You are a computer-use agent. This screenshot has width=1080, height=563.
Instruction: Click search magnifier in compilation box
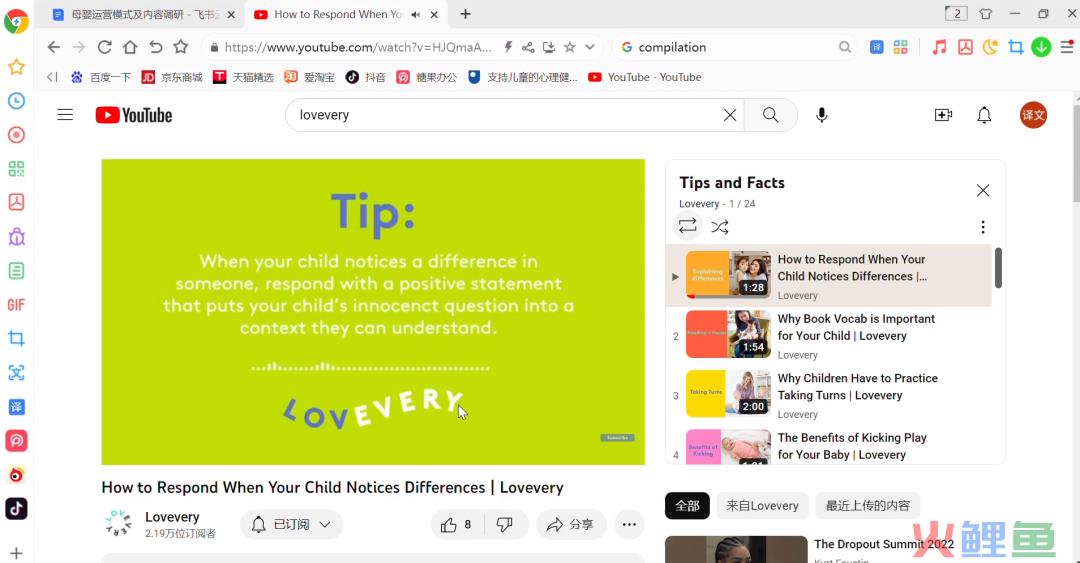pyautogui.click(x=844, y=47)
